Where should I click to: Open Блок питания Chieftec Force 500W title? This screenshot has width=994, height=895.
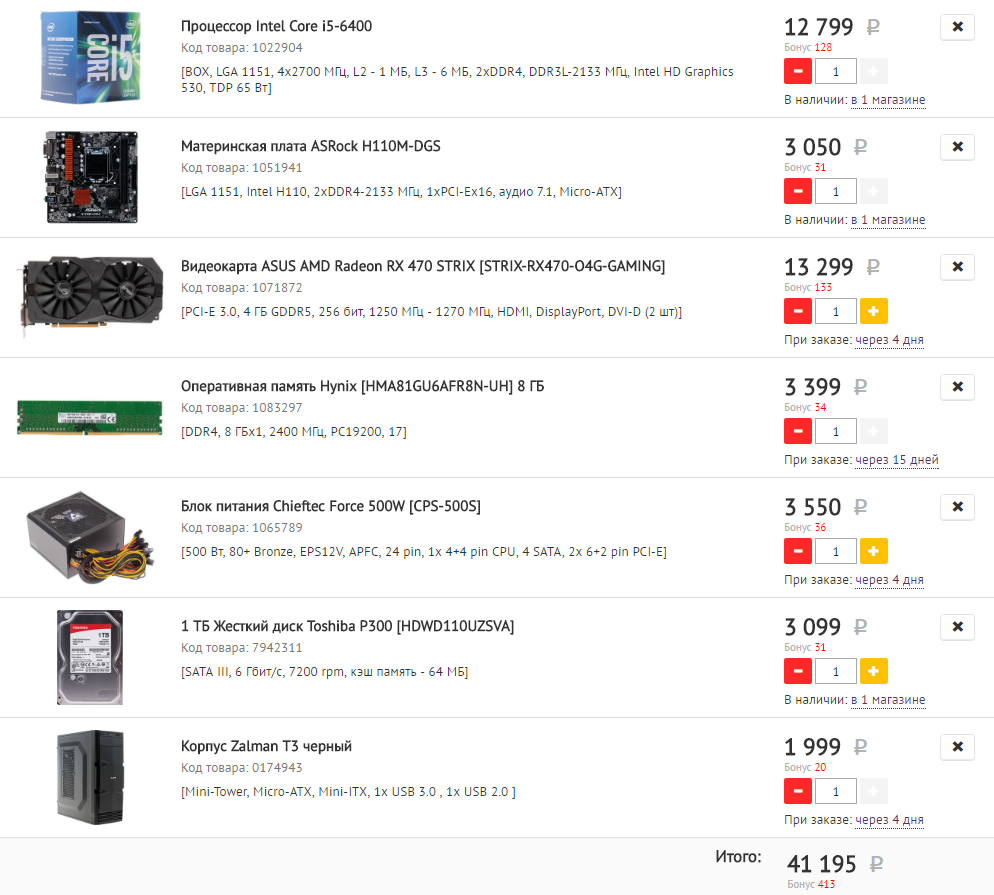tap(331, 506)
